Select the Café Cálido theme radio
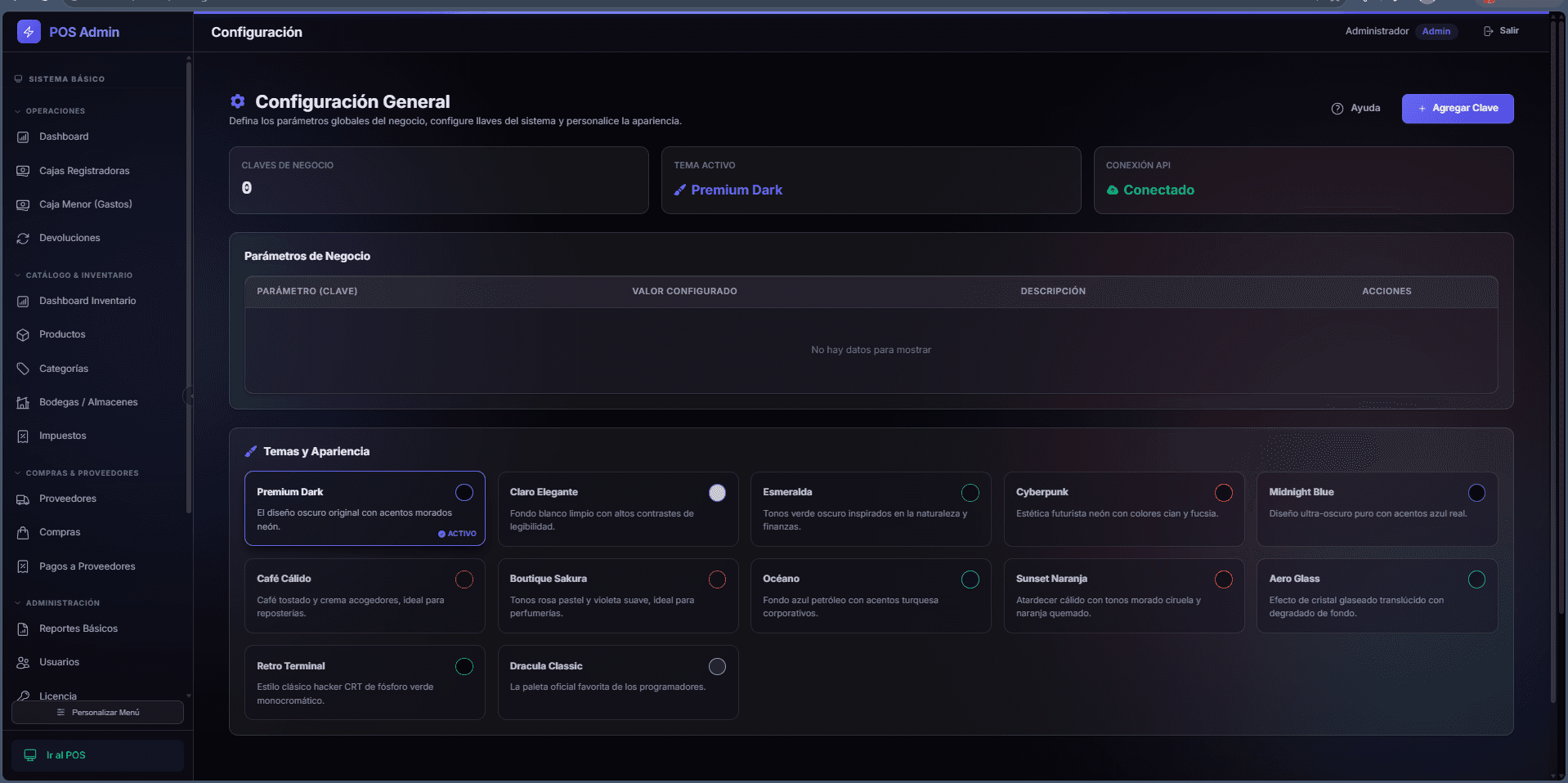Screen dimensions: 1568x783 coord(464,579)
